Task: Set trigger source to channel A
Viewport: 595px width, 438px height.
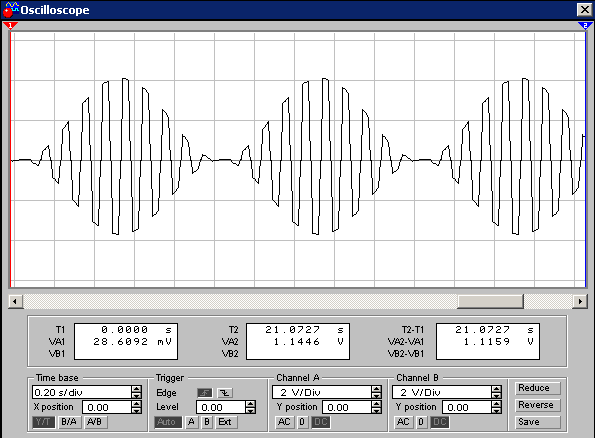Action: point(191,422)
